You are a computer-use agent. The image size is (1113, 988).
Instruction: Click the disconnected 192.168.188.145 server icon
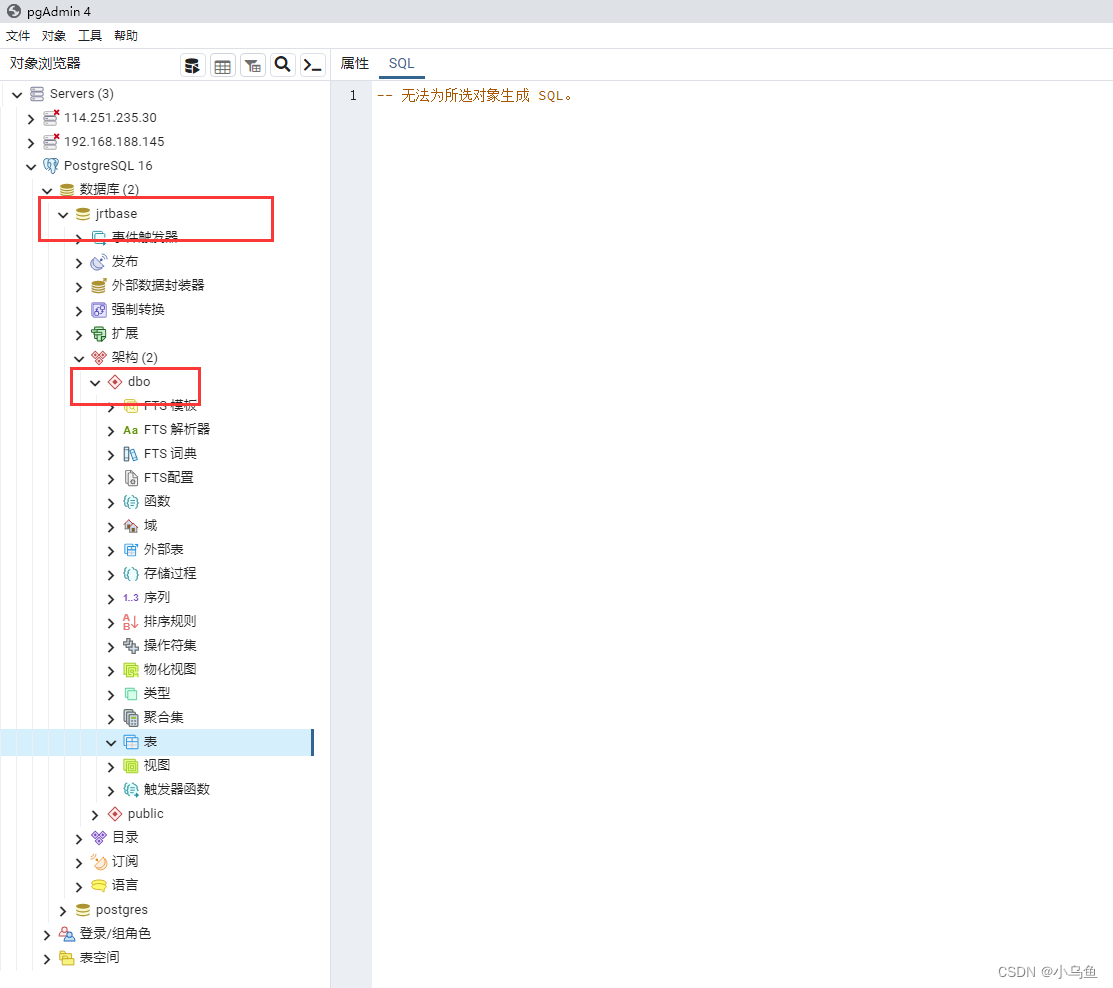click(x=50, y=141)
